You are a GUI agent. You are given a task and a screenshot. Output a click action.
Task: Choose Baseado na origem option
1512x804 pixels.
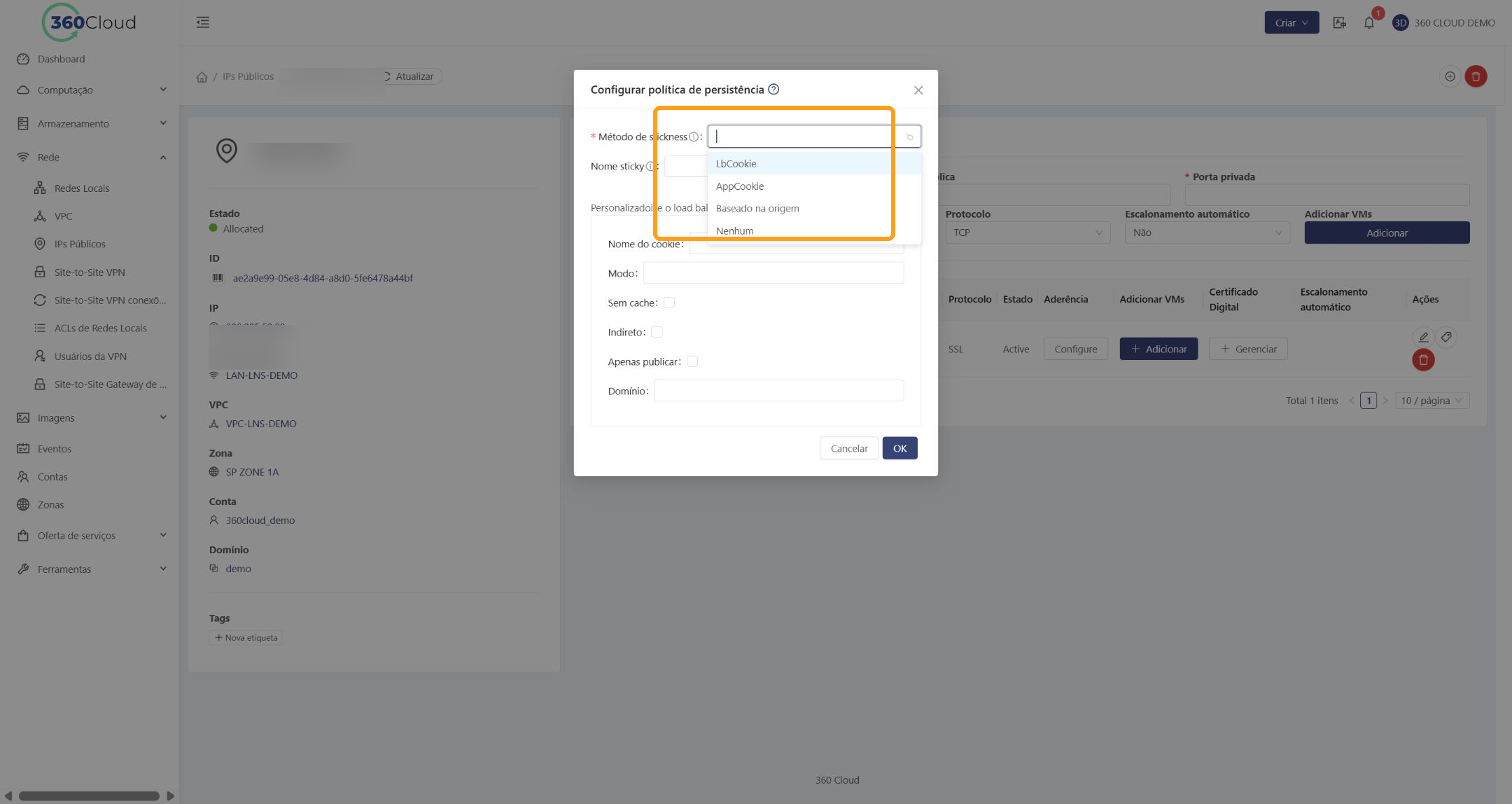[814, 209]
